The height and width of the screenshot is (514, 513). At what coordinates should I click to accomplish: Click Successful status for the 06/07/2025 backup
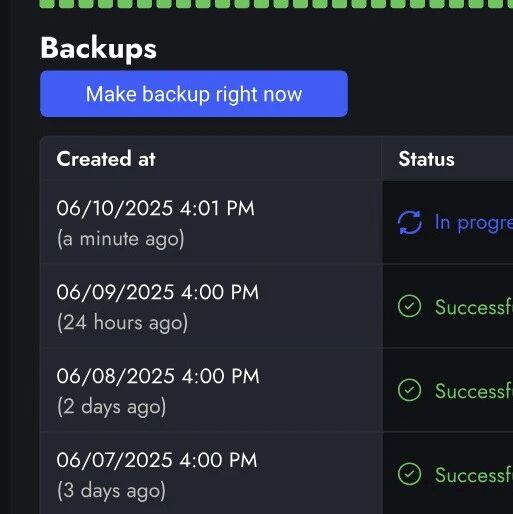[474, 475]
